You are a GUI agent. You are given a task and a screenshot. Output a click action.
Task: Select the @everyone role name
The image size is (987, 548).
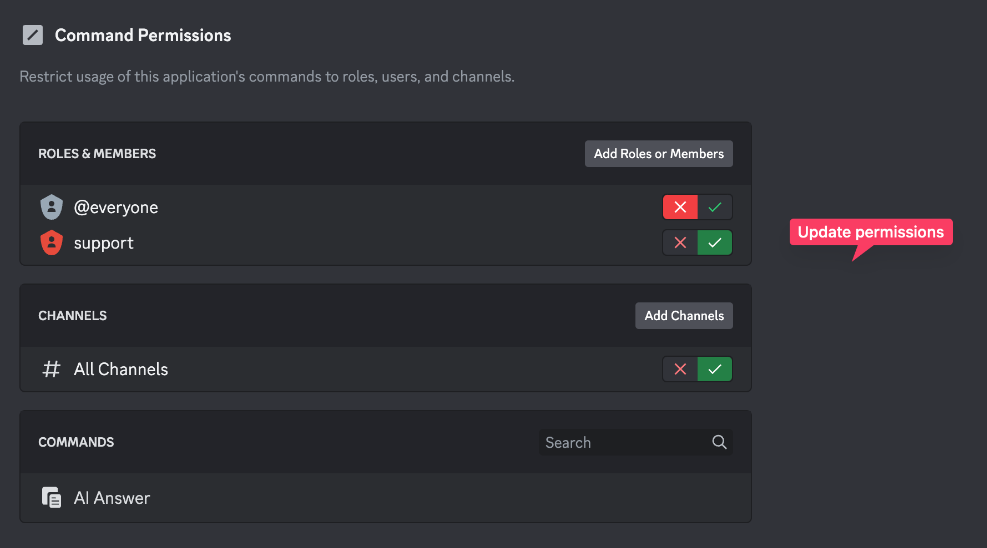pyautogui.click(x=116, y=208)
